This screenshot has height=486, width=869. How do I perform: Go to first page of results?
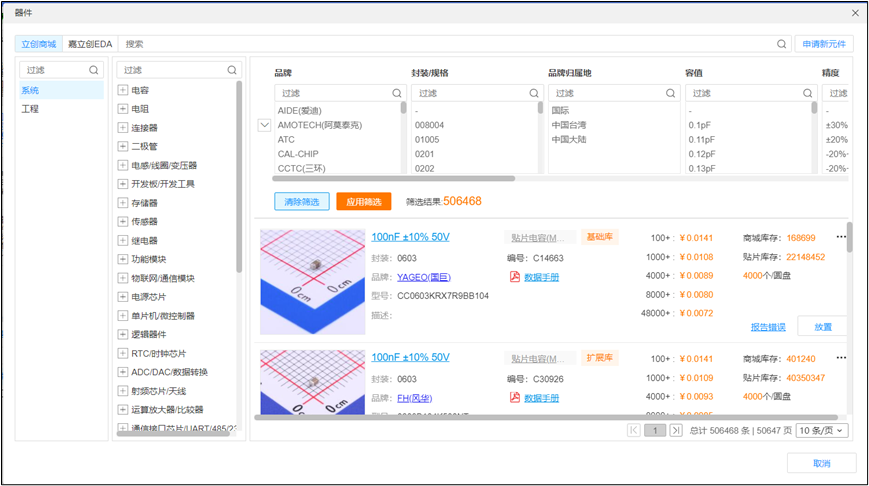coord(634,430)
